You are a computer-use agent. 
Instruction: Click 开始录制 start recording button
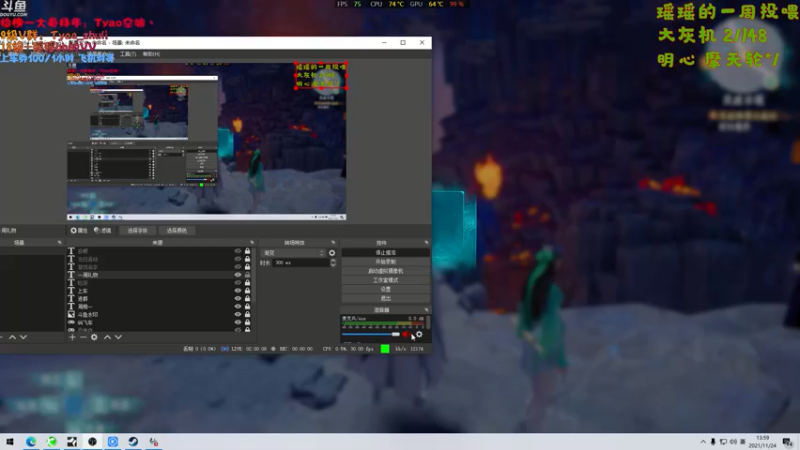click(386, 262)
